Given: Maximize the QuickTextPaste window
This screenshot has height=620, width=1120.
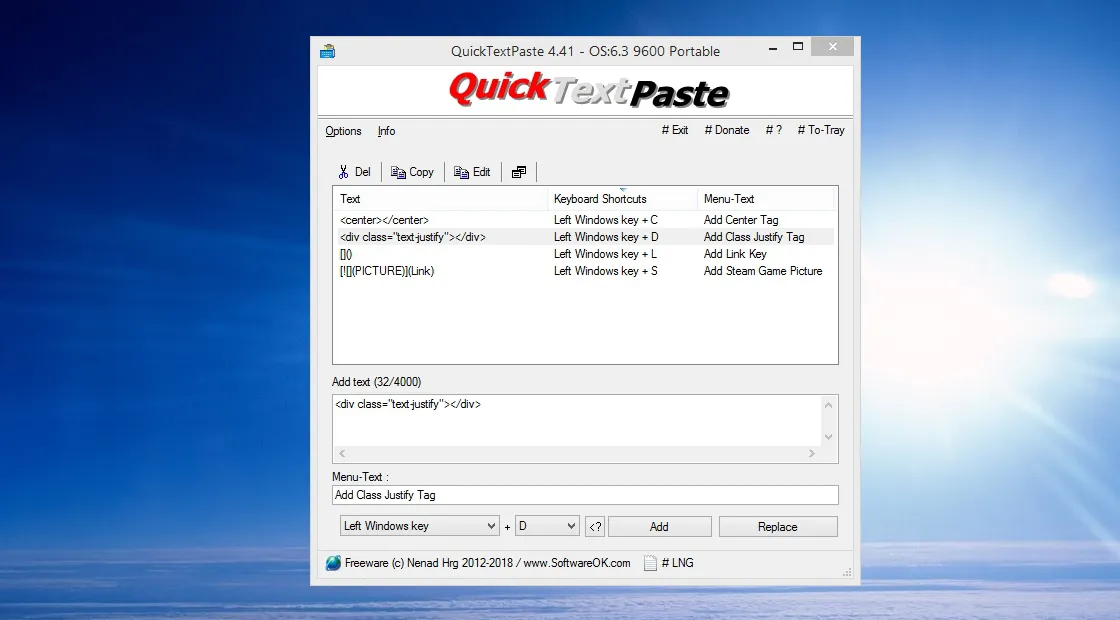Looking at the screenshot, I should [798, 47].
